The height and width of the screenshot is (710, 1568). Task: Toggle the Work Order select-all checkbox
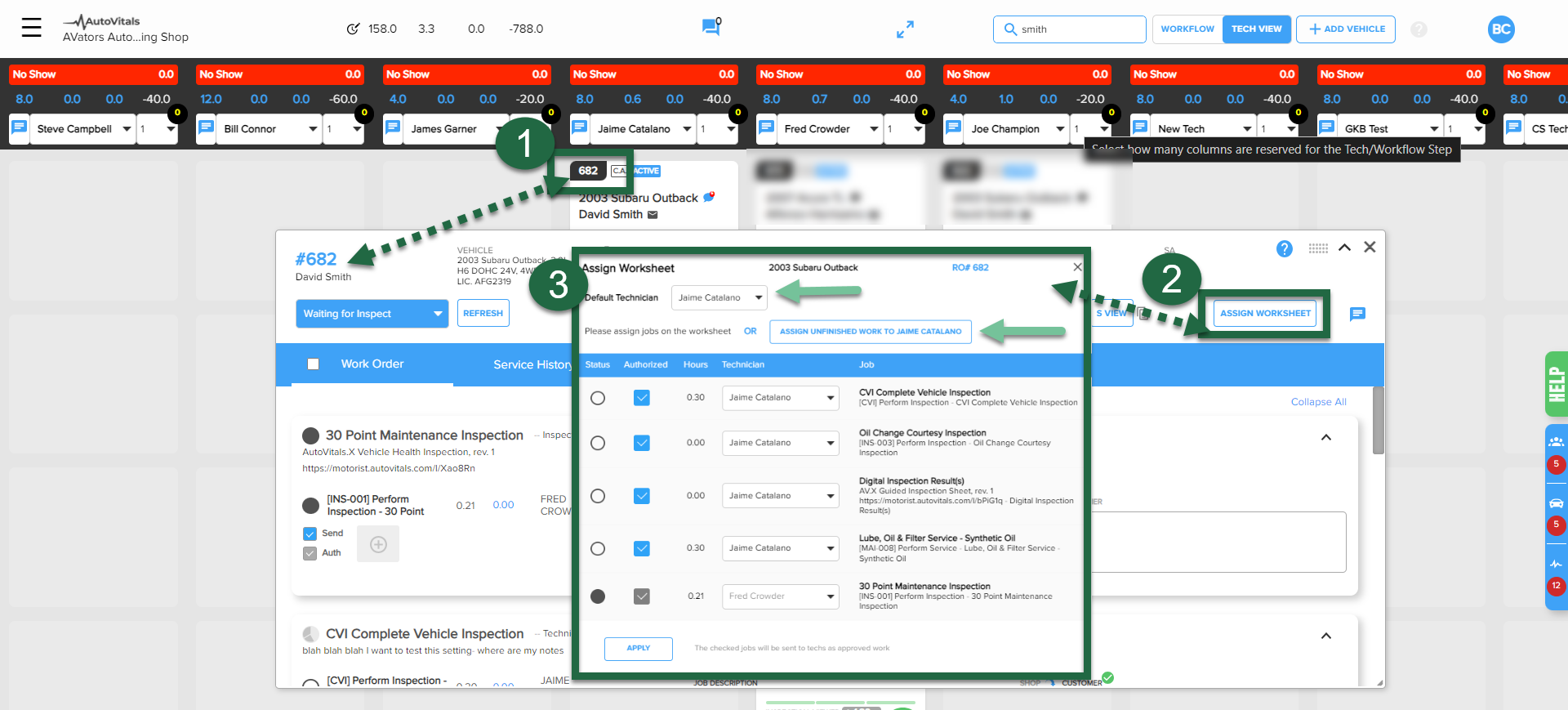313,364
